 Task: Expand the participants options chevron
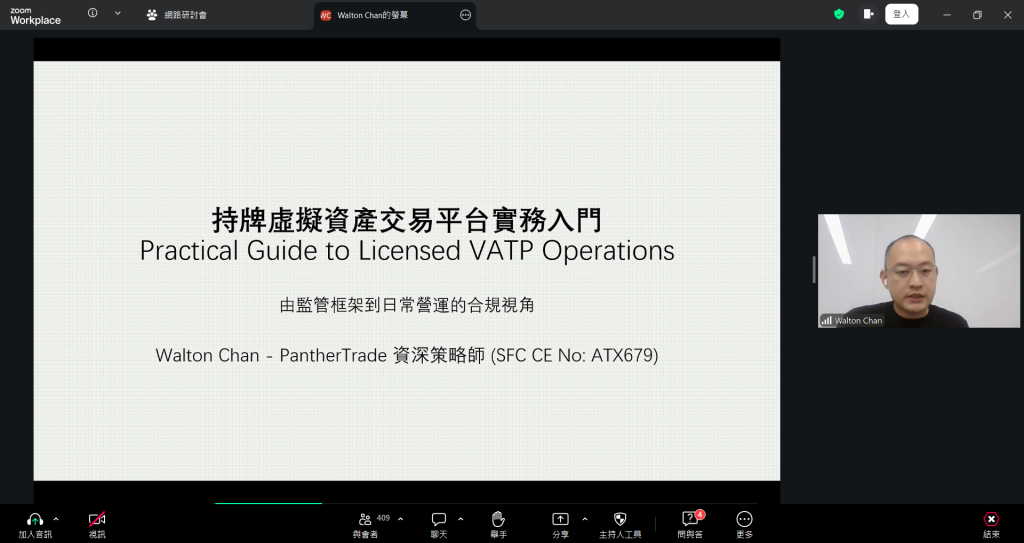401,519
